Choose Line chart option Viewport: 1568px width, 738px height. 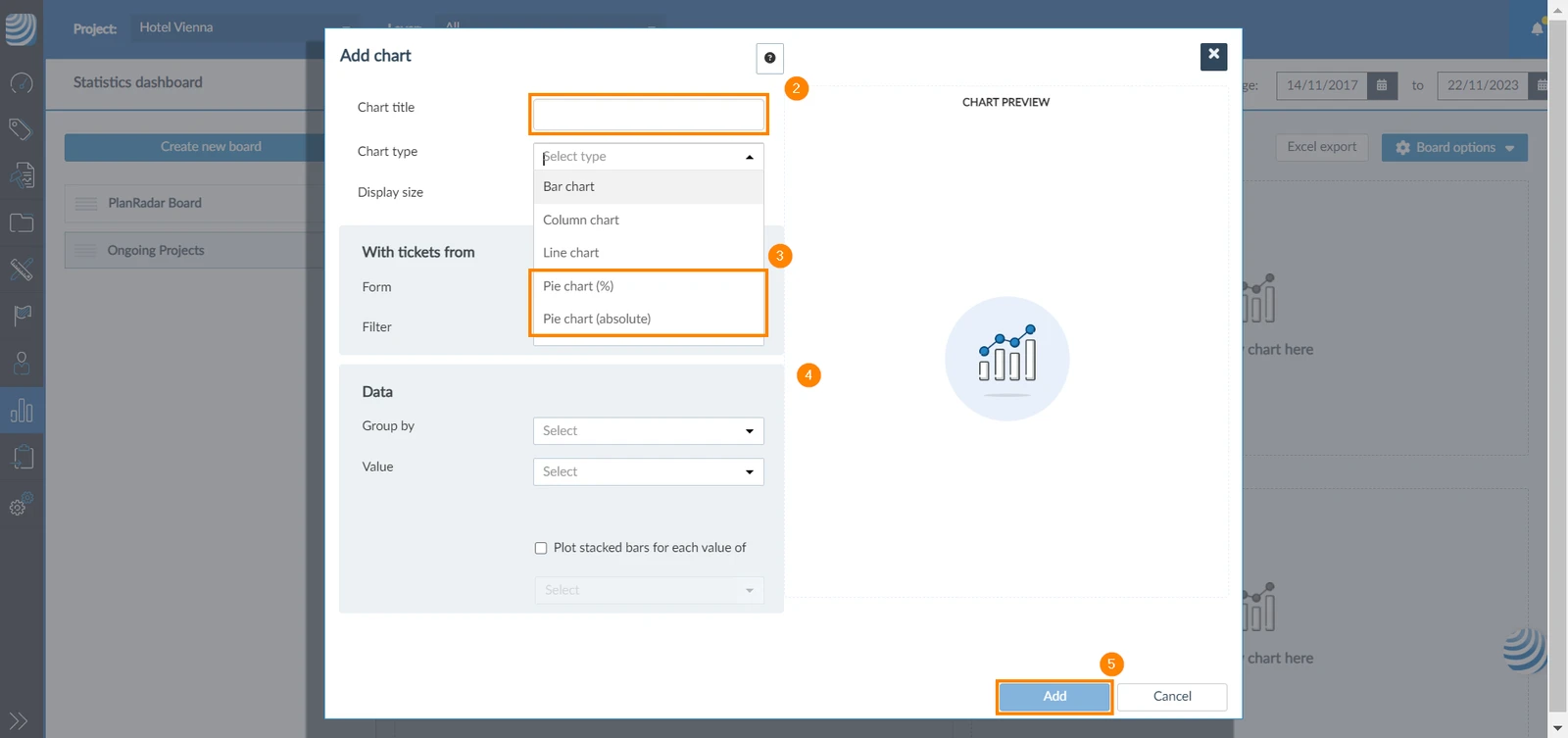[x=648, y=253]
